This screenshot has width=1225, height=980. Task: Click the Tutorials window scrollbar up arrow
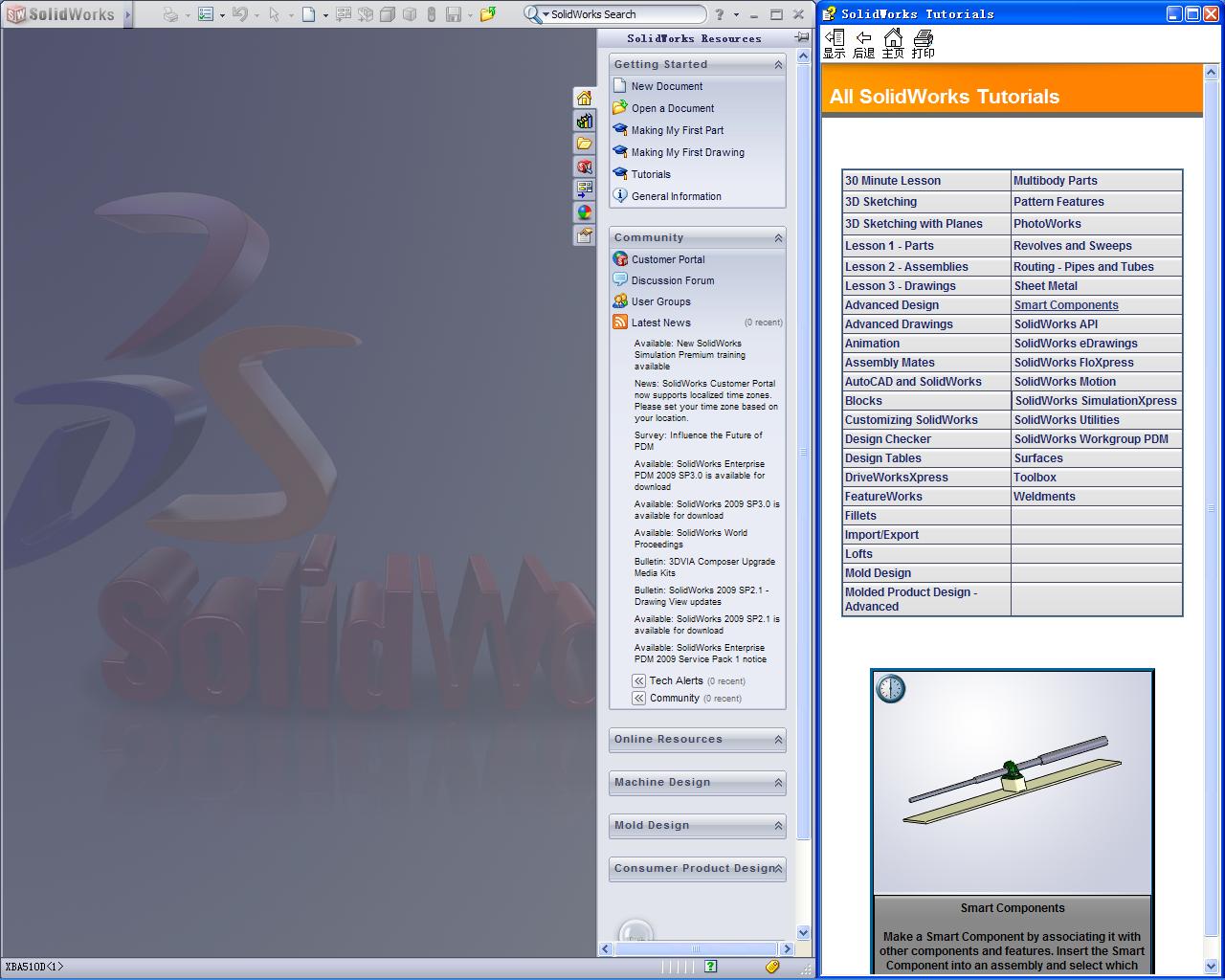pyautogui.click(x=1212, y=72)
